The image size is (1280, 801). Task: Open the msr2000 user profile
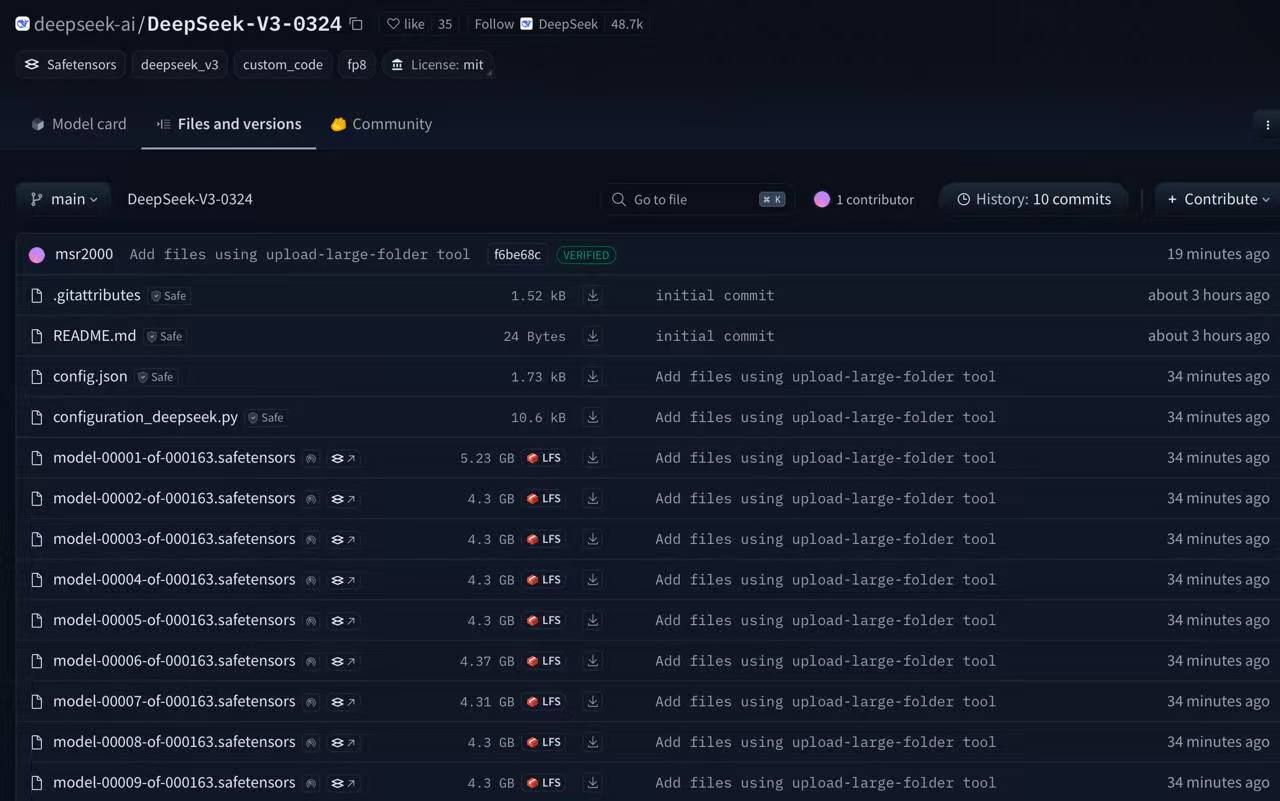pyautogui.click(x=84, y=254)
